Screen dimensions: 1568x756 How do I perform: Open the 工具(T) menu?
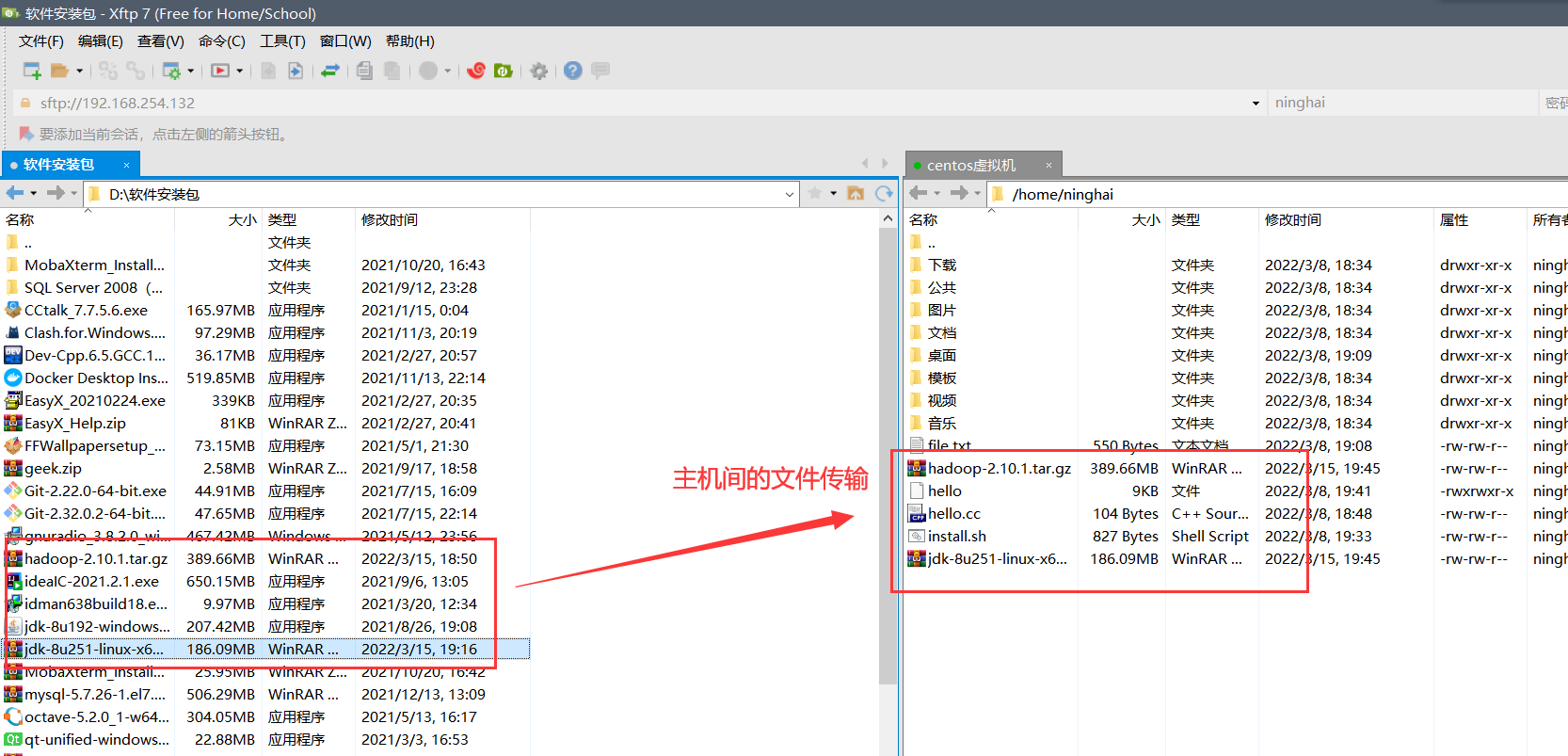pos(283,41)
